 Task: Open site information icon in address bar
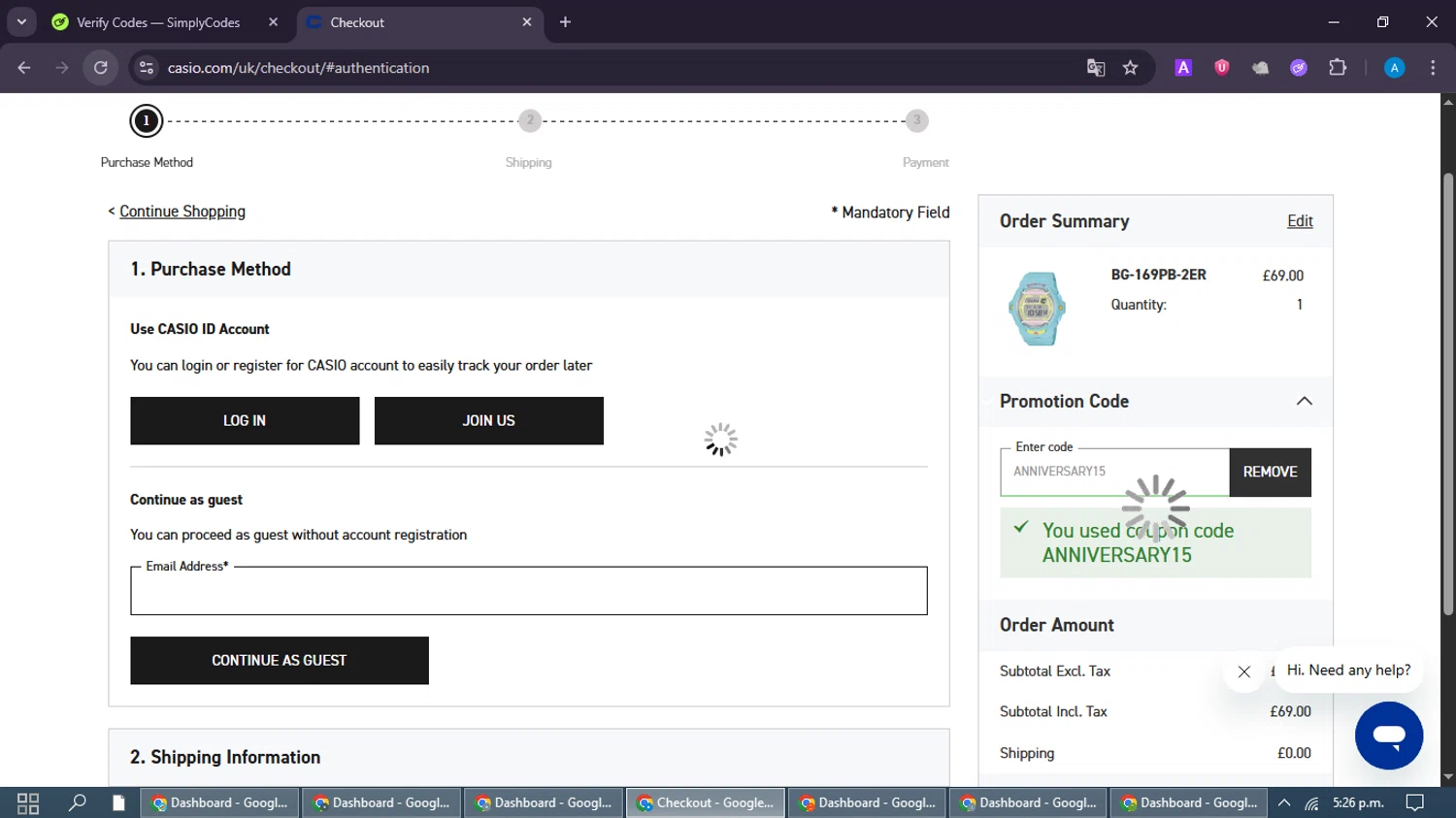point(146,68)
